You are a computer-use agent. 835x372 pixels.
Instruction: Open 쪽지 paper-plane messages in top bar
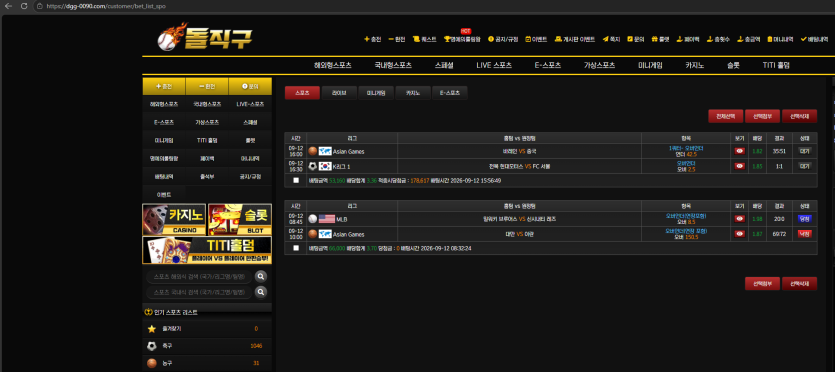click(611, 39)
